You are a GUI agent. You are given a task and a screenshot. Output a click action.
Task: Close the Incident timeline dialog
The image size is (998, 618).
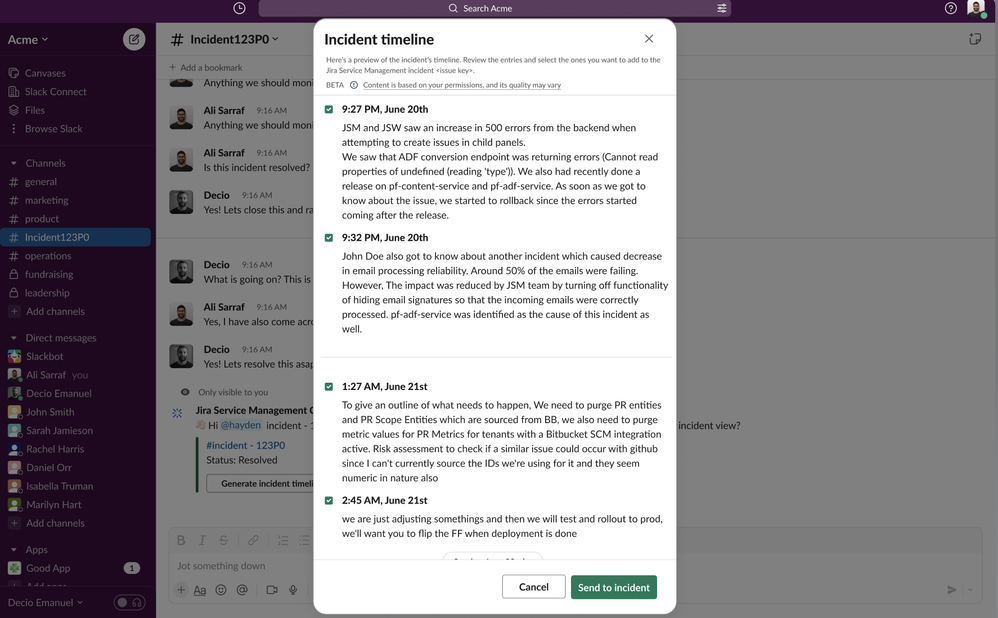(649, 39)
